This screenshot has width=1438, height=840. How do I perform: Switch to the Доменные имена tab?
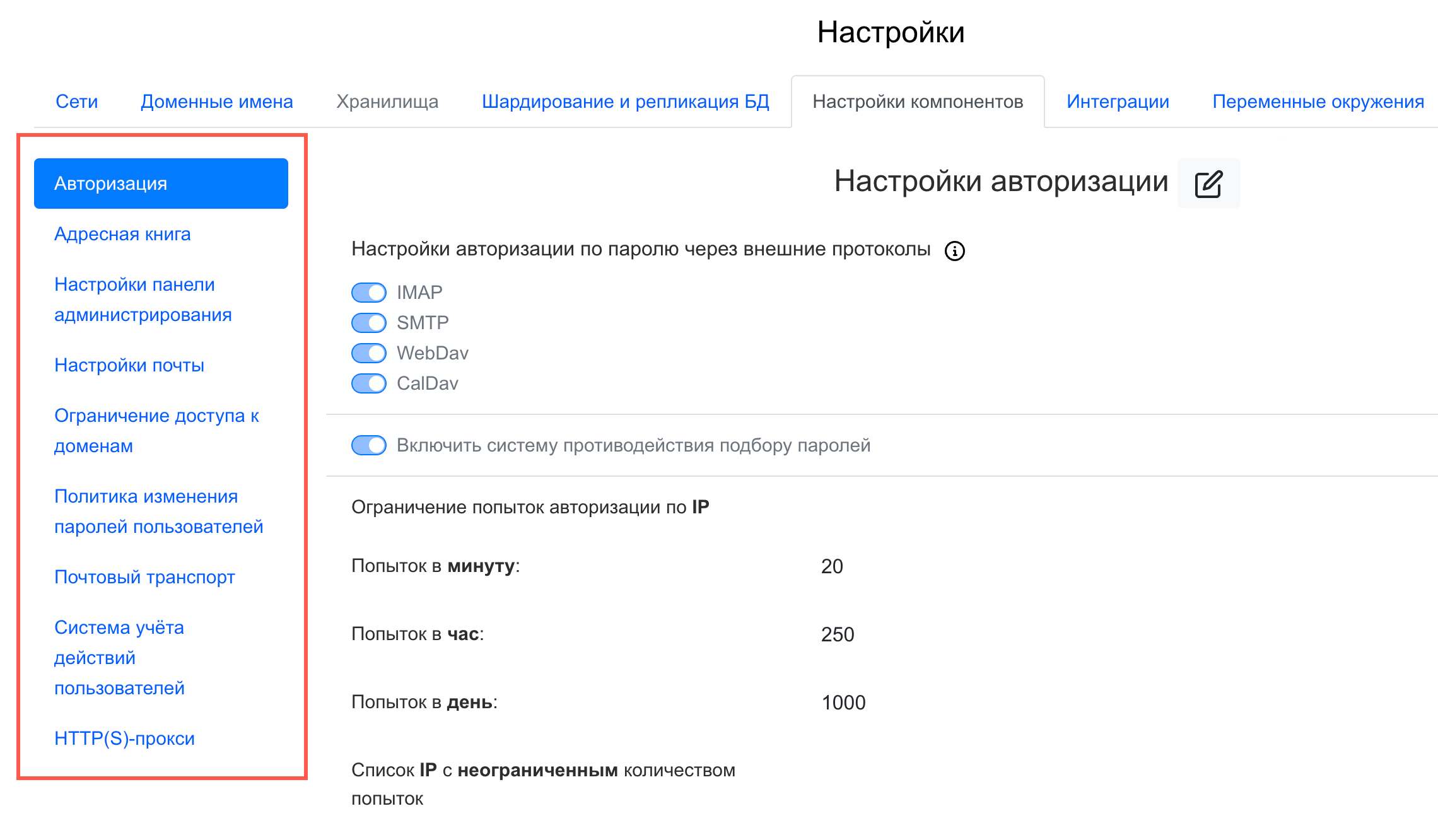216,102
